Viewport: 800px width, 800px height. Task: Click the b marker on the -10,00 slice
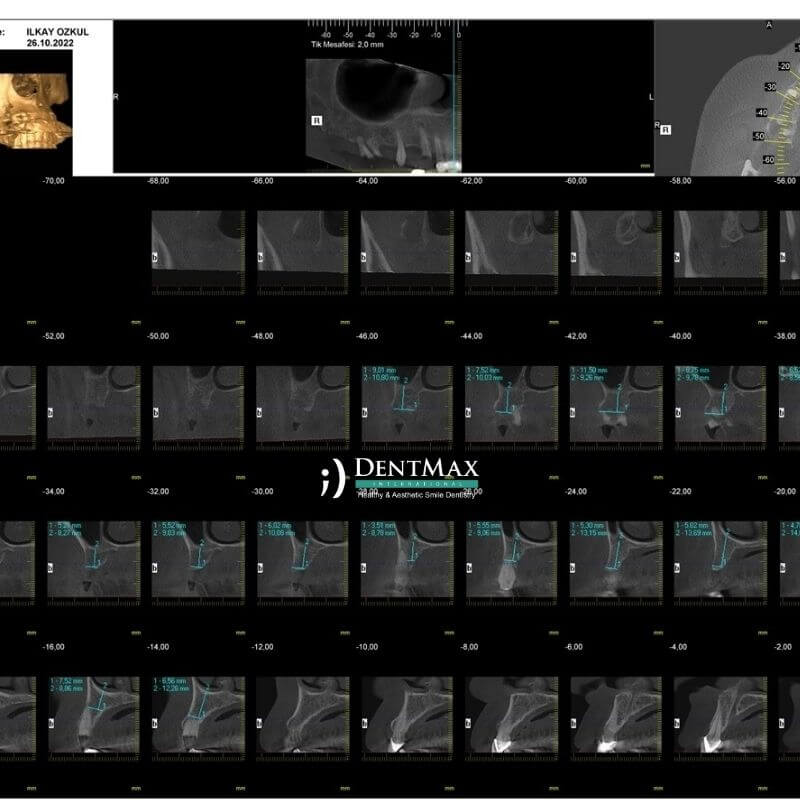pos(365,723)
